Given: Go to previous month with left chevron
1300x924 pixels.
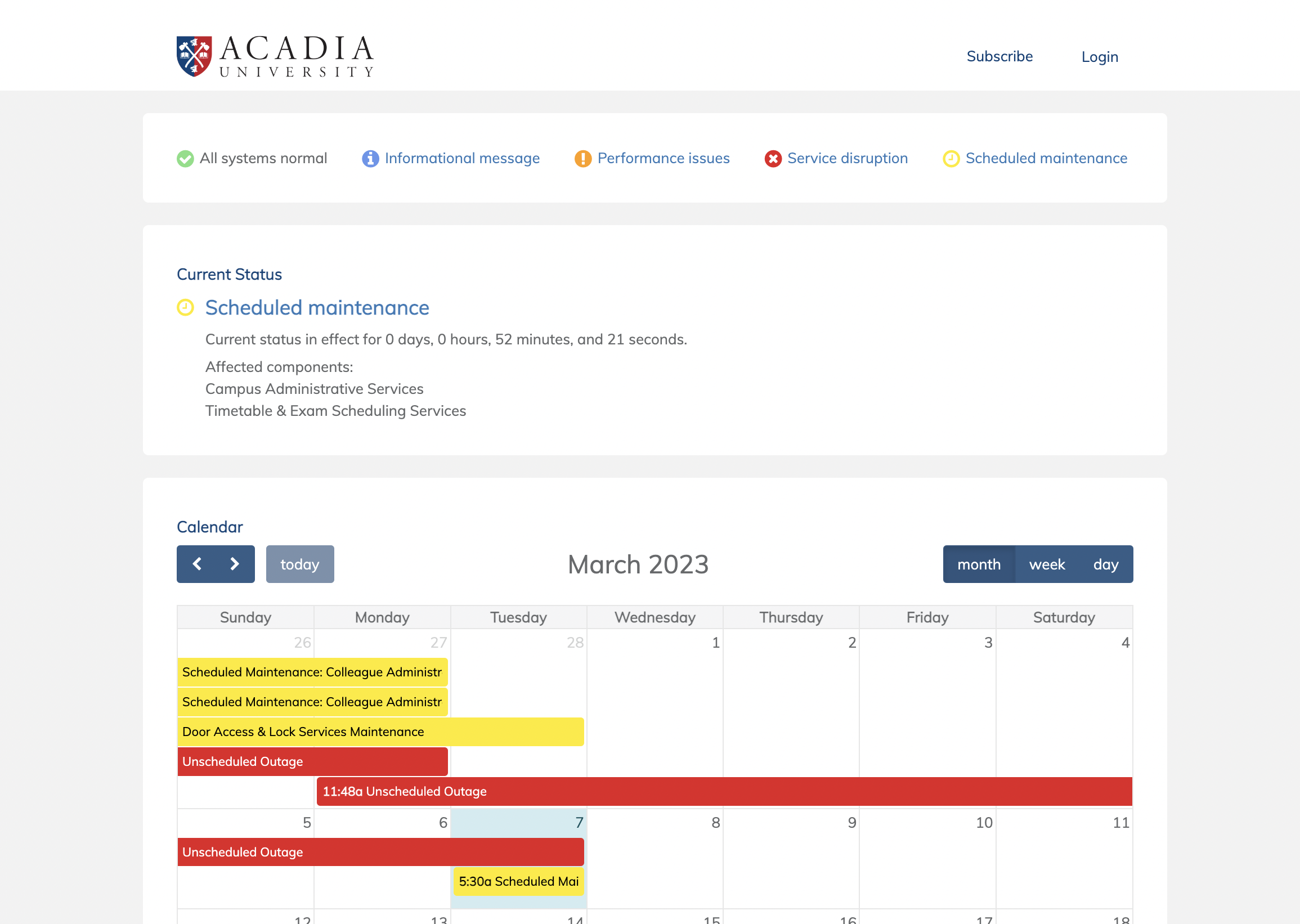Looking at the screenshot, I should (197, 564).
